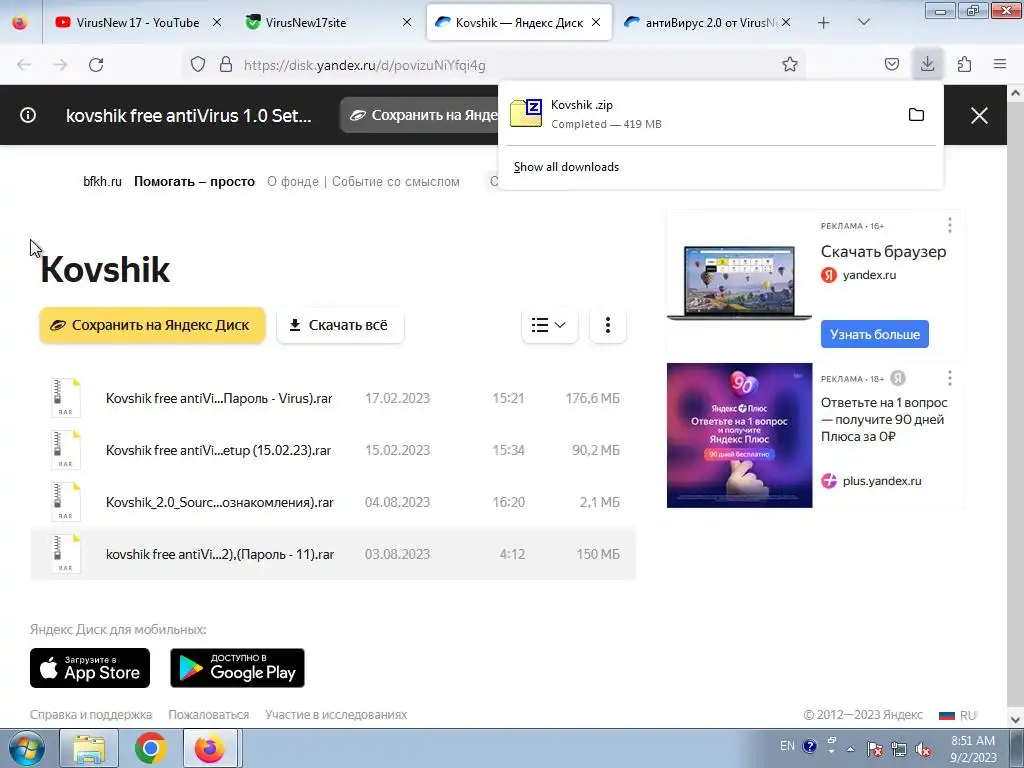Click the page vertical scrollbar down arrow
1024x768 pixels.
click(1016, 720)
